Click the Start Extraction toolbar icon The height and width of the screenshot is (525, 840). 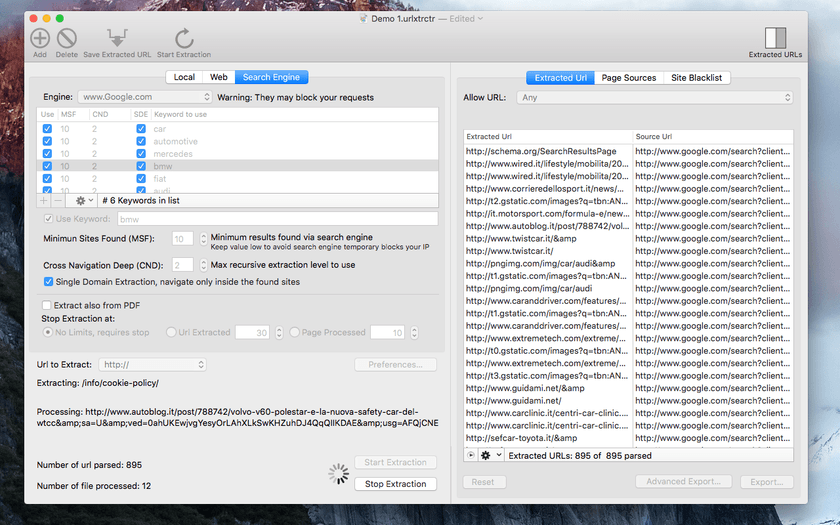pos(184,39)
